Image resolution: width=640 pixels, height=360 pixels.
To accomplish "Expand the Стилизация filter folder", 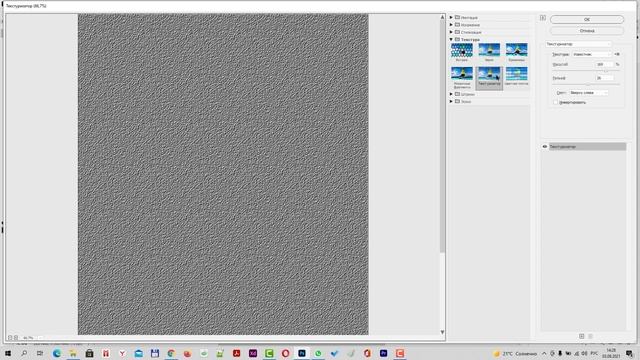I will 451,32.
